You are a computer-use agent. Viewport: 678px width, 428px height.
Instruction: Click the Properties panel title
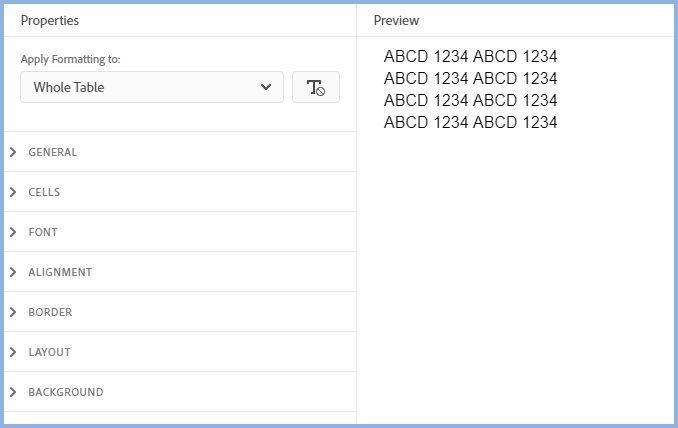(x=50, y=20)
